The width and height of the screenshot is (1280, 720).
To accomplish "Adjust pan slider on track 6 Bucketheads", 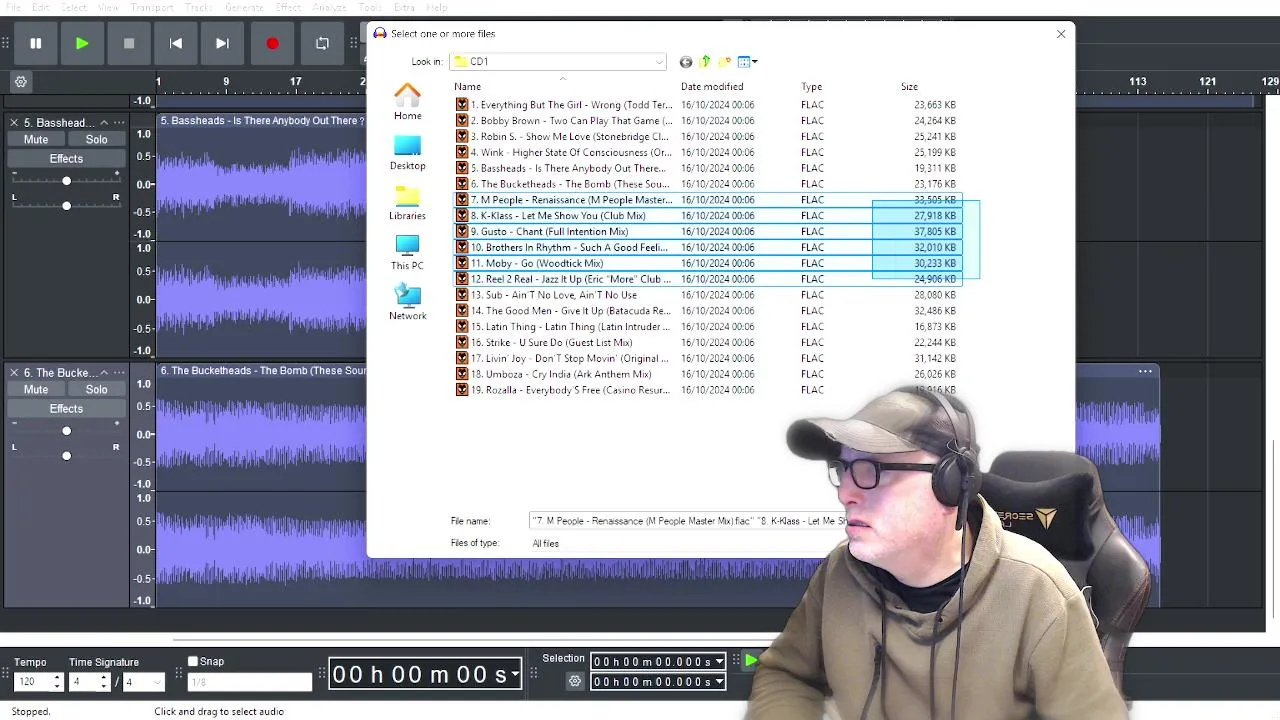I will click(66, 455).
